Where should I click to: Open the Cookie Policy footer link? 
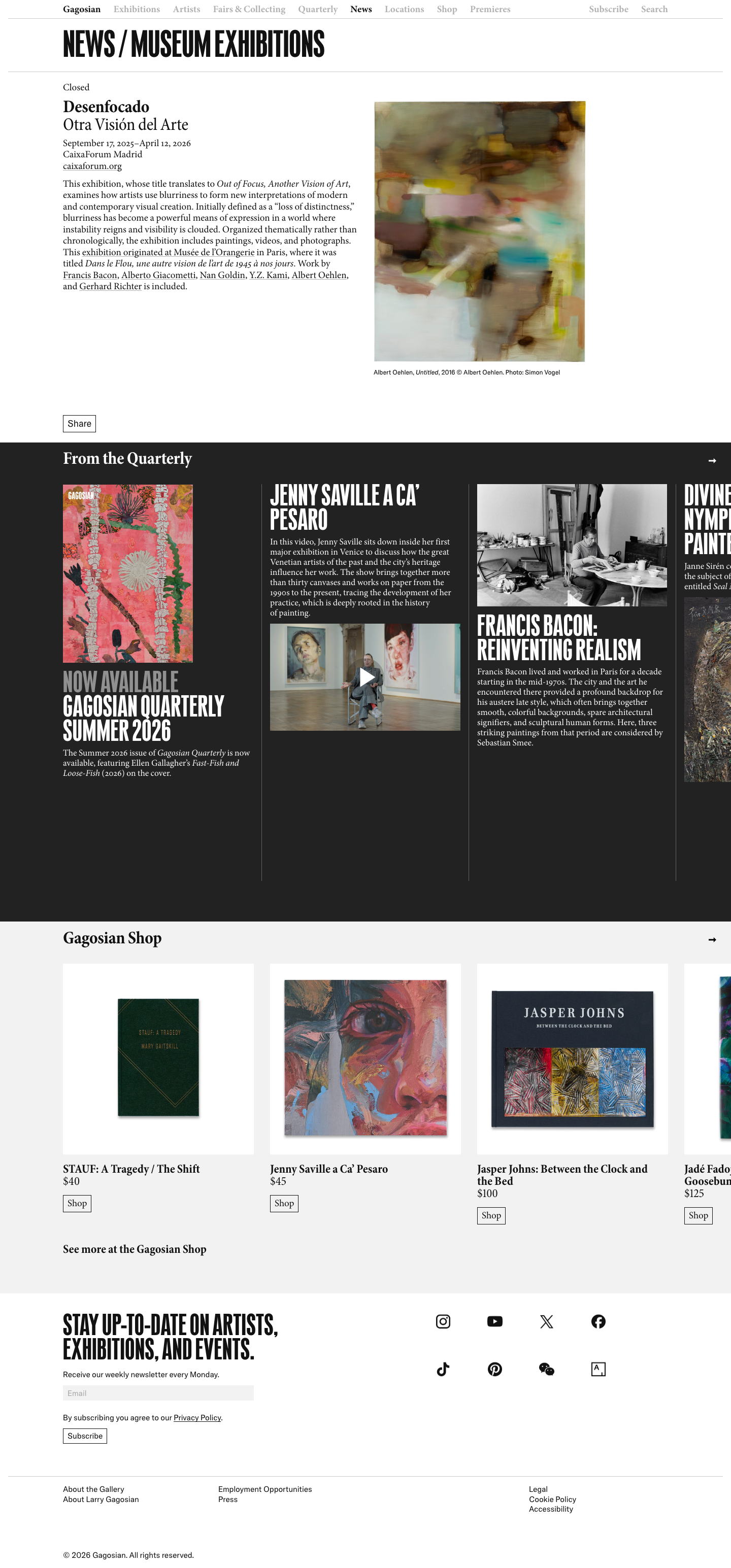click(552, 1499)
